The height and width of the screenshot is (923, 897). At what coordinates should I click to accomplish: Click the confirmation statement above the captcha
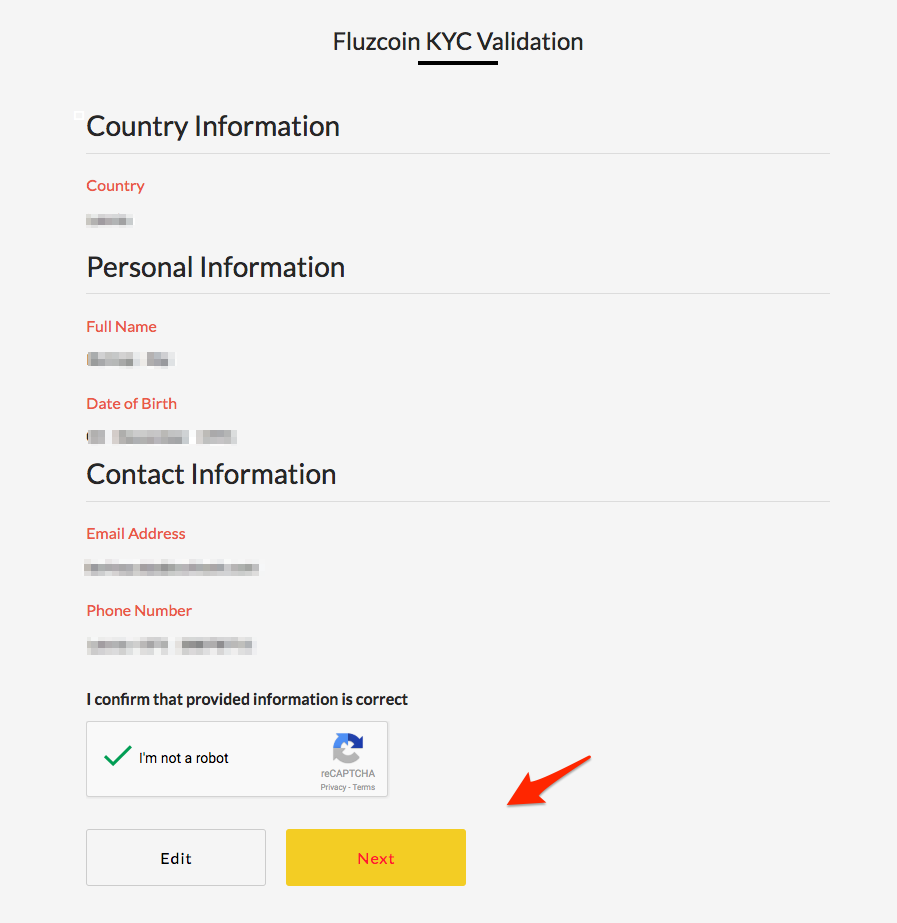(247, 699)
